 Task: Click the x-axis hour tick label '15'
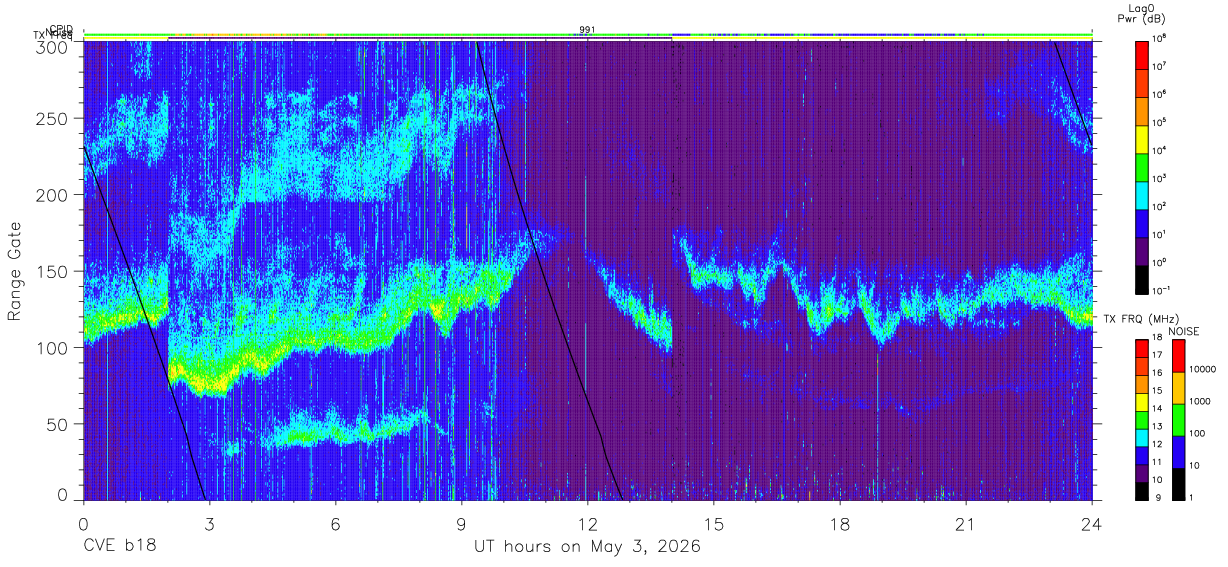click(714, 524)
